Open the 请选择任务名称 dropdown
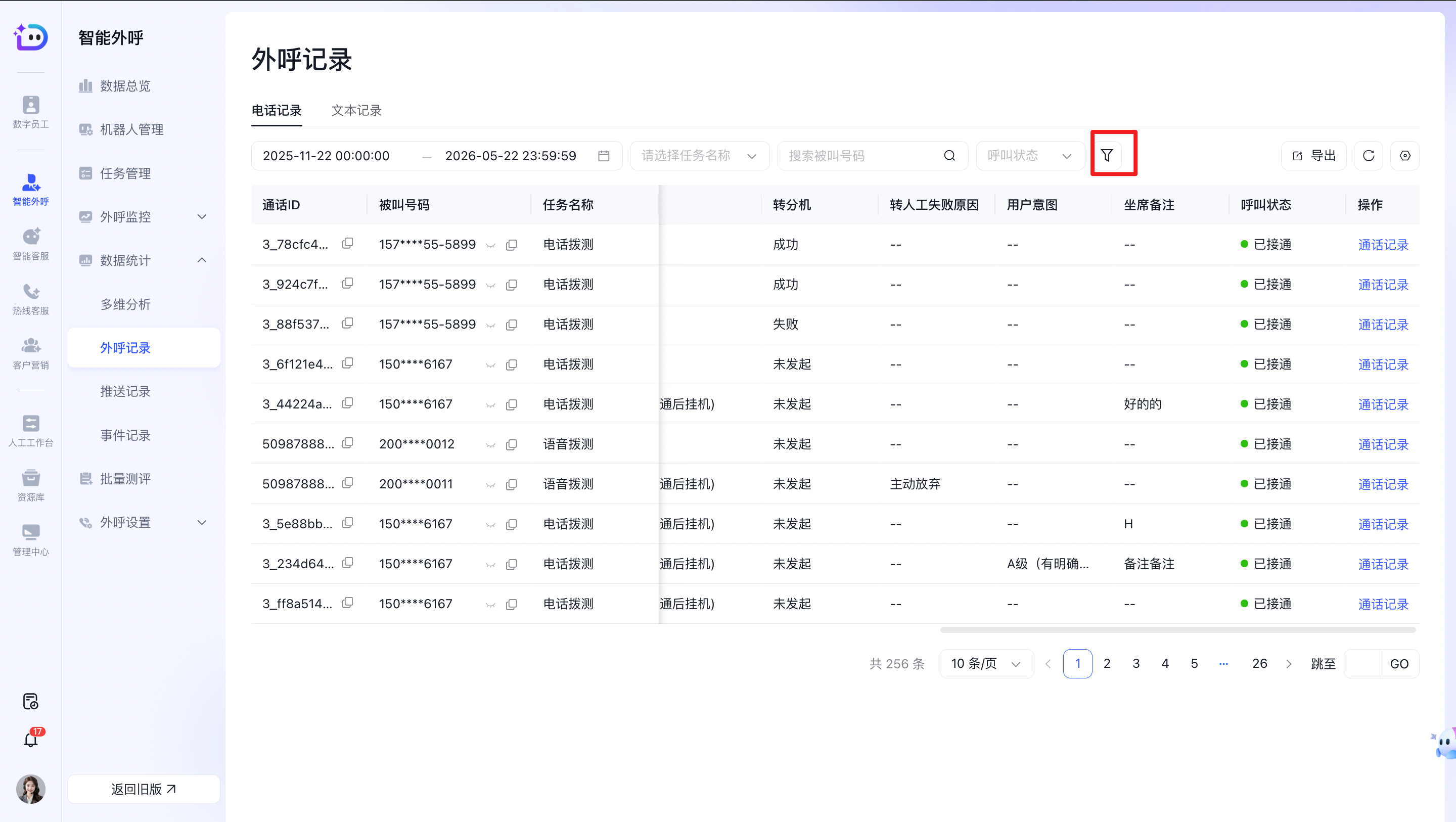 [x=699, y=156]
